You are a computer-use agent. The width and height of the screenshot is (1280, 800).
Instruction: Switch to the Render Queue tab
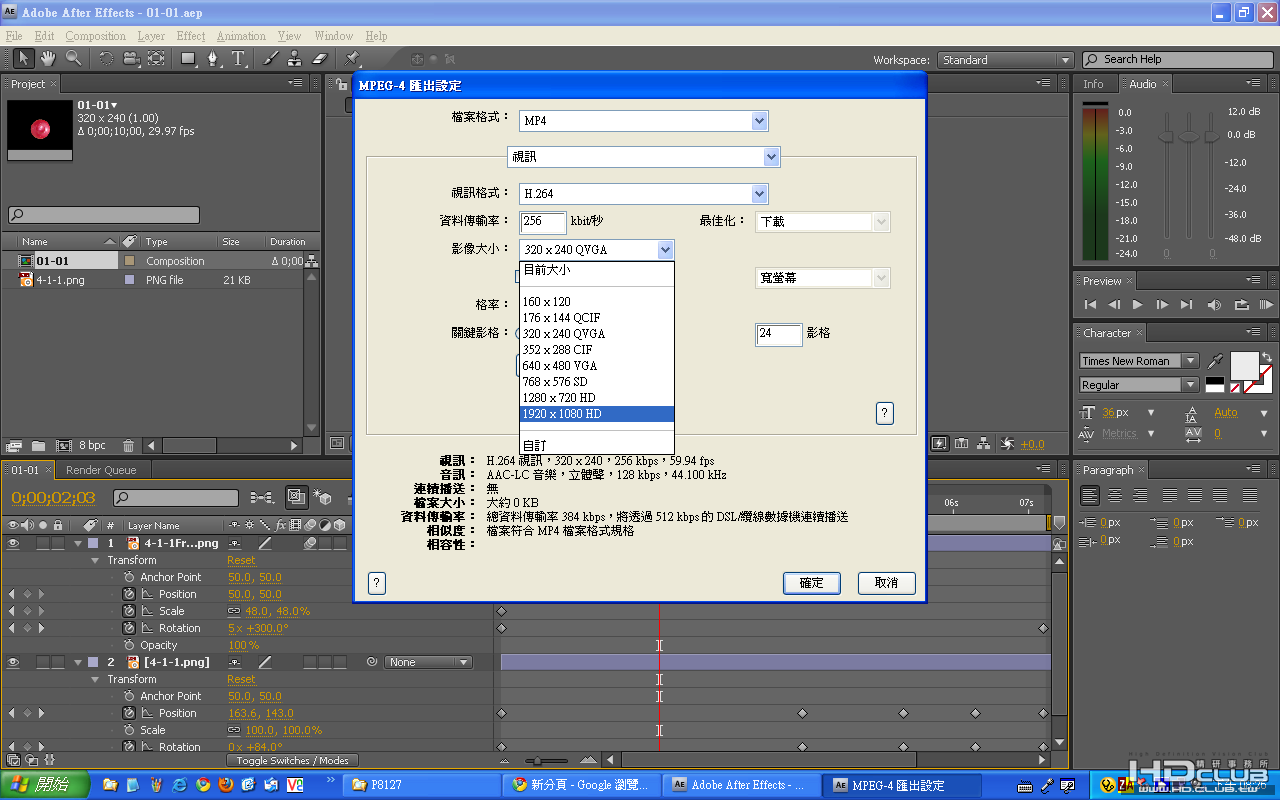[101, 470]
